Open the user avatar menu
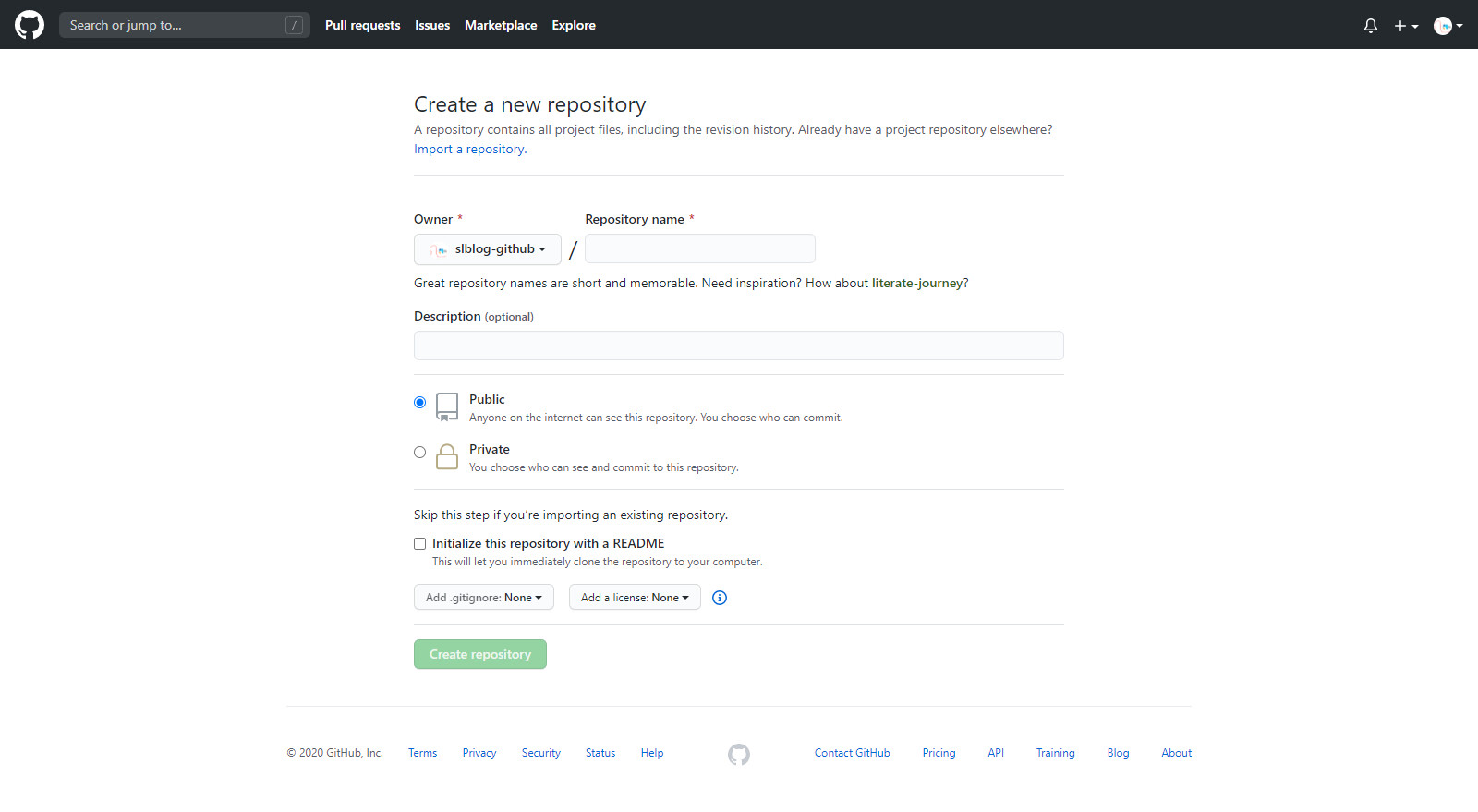Viewport: 1478px width, 812px height. pos(1447,26)
